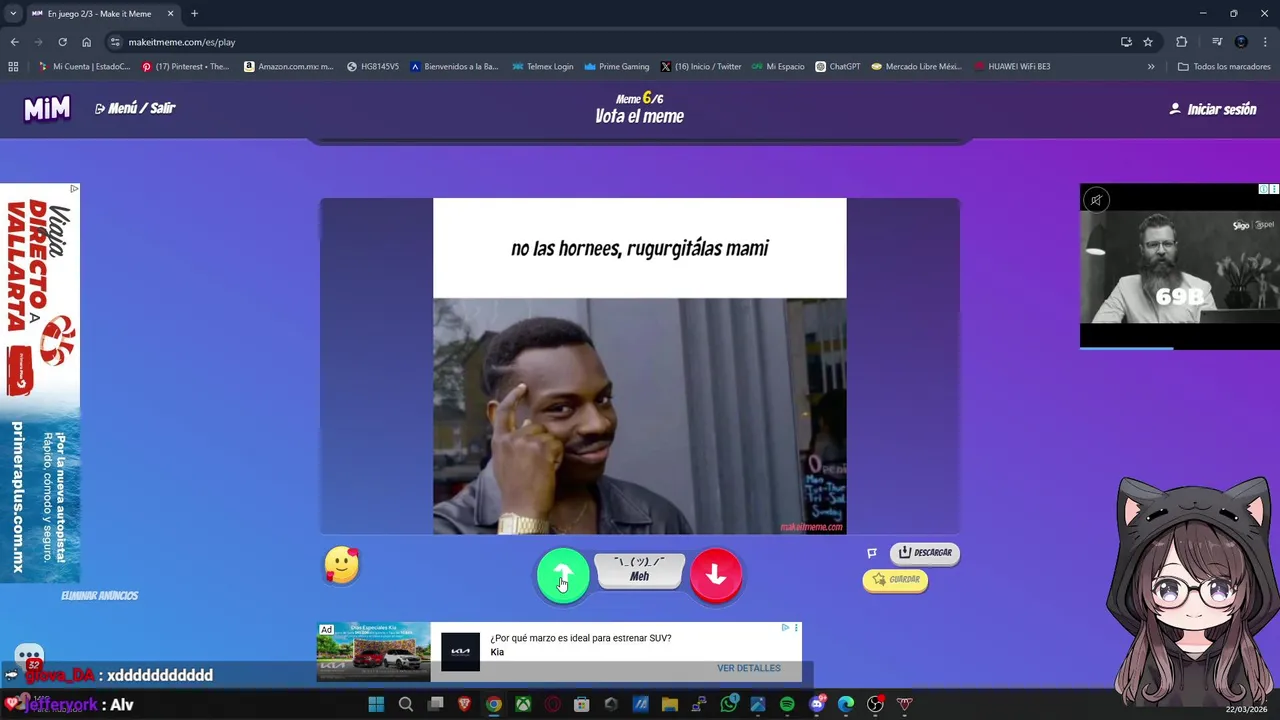Upvote the meme with the green arrow
Image resolution: width=1280 pixels, height=720 pixels.
(563, 575)
